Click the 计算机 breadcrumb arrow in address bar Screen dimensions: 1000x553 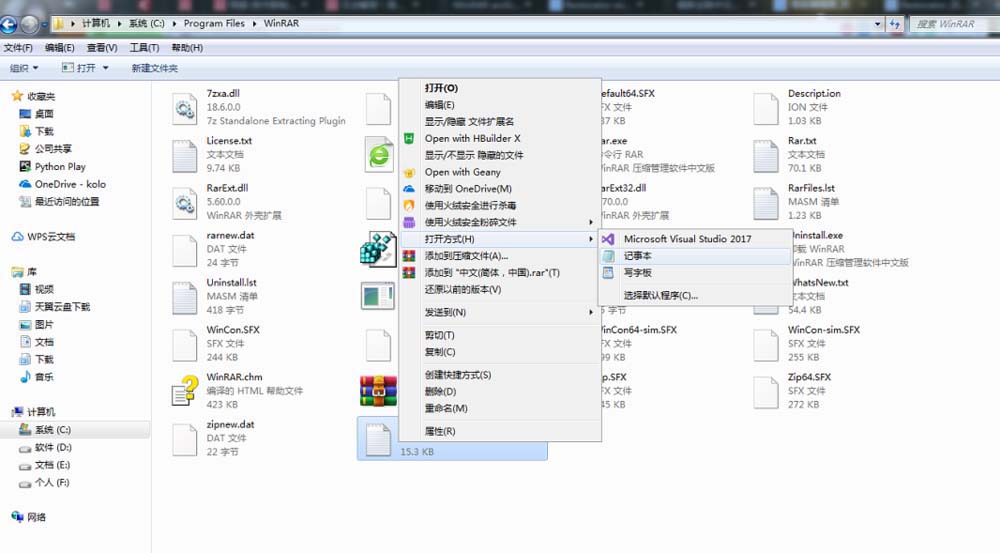click(x=119, y=24)
